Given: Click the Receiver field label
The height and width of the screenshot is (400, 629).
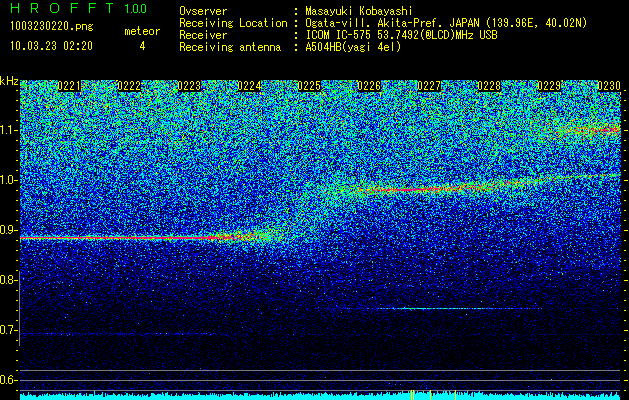Looking at the screenshot, I should pos(203,35).
